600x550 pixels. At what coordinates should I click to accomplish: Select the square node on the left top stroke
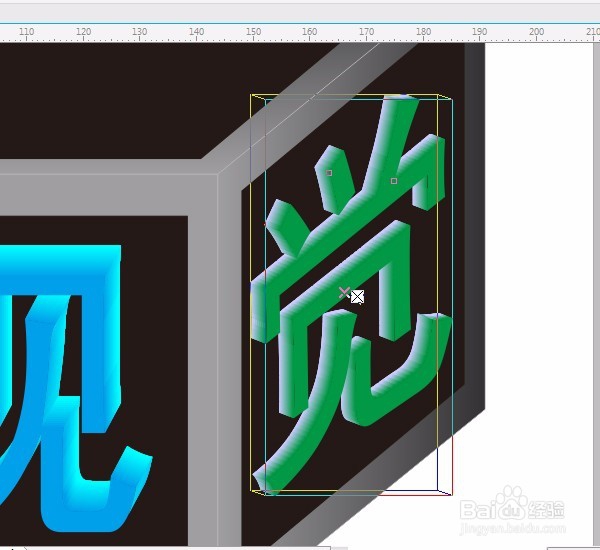(x=329, y=173)
